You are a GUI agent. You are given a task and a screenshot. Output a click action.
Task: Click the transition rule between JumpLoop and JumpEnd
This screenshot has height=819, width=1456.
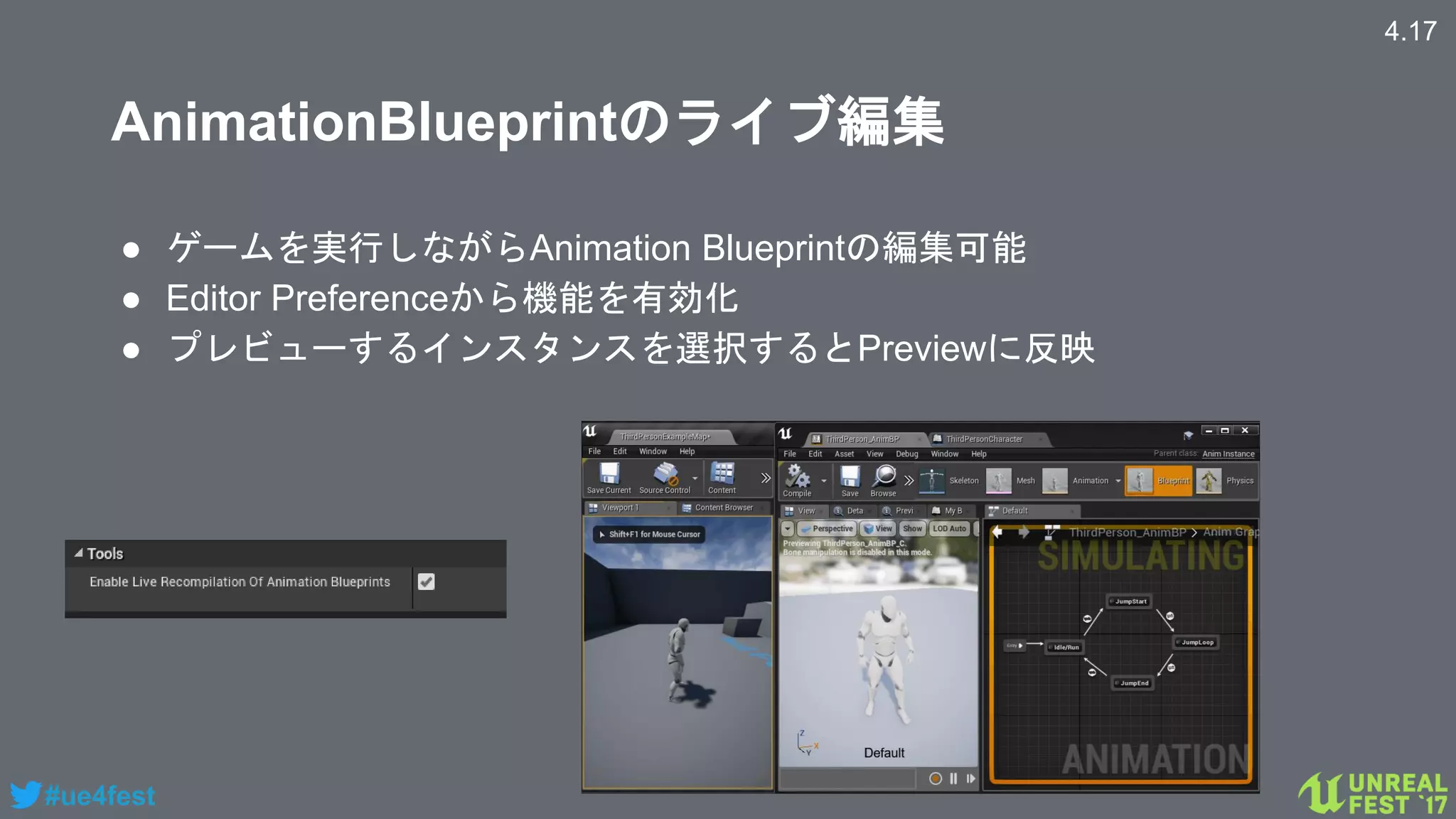point(1171,668)
